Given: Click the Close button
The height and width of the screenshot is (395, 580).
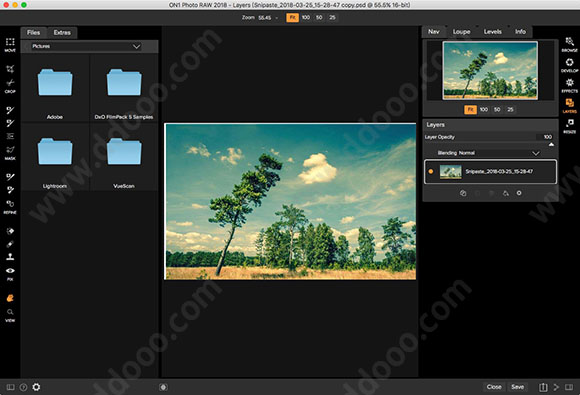Looking at the screenshot, I should pos(494,387).
